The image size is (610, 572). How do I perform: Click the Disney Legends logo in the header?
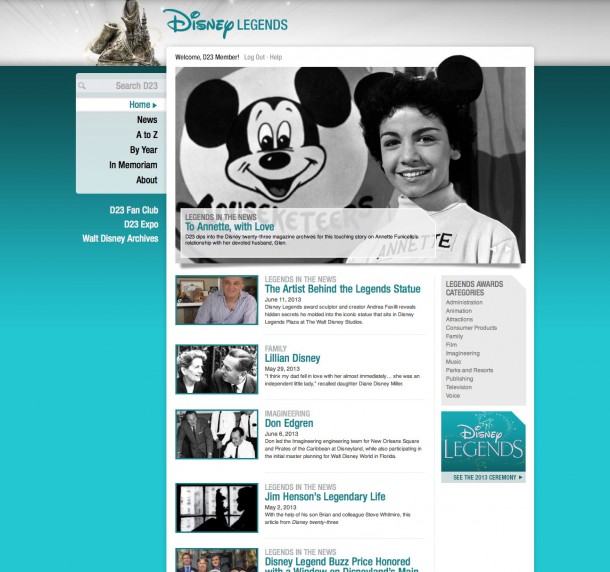[x=225, y=24]
